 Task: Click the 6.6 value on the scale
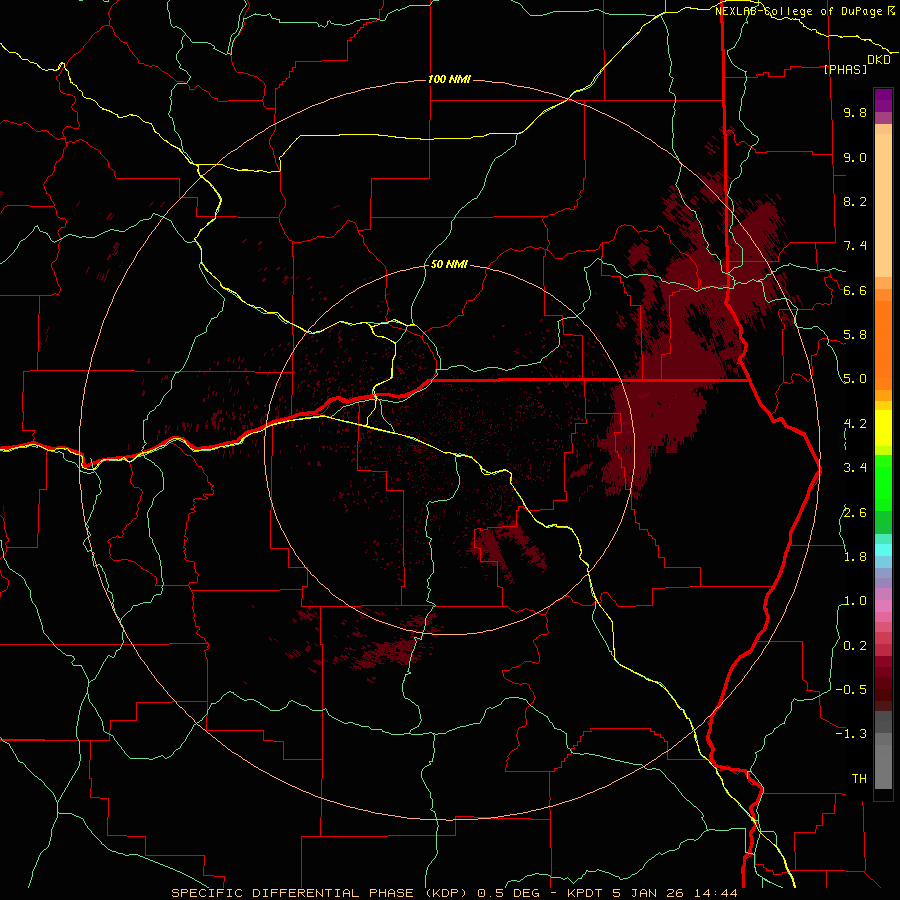(855, 290)
